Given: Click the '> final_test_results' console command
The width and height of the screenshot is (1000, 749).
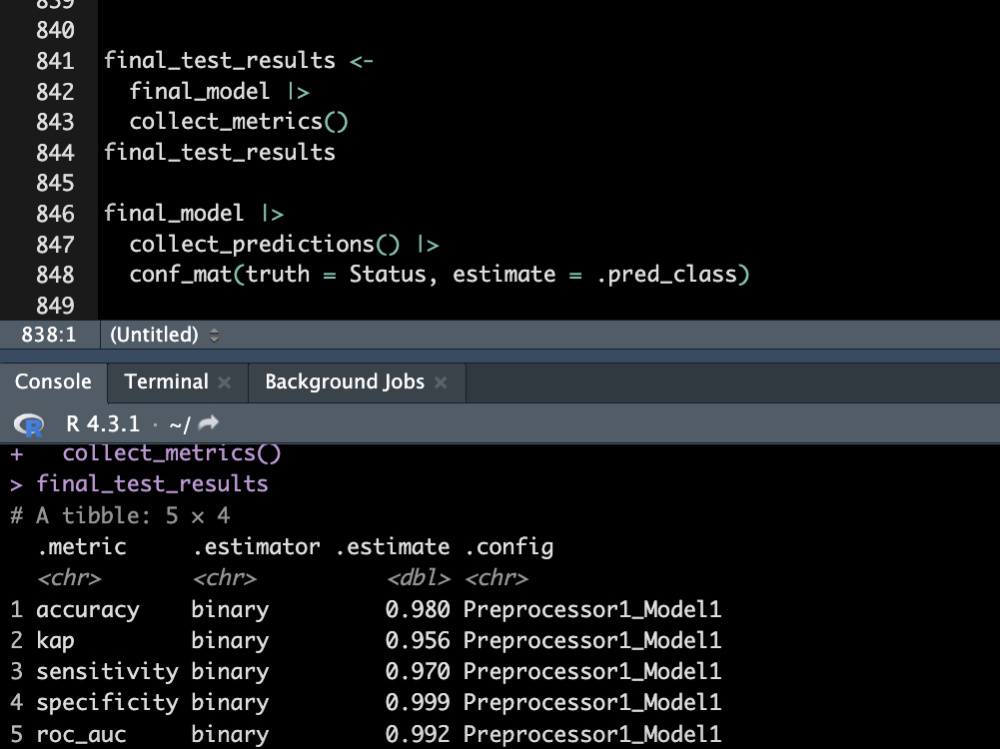Looking at the screenshot, I should [x=139, y=484].
